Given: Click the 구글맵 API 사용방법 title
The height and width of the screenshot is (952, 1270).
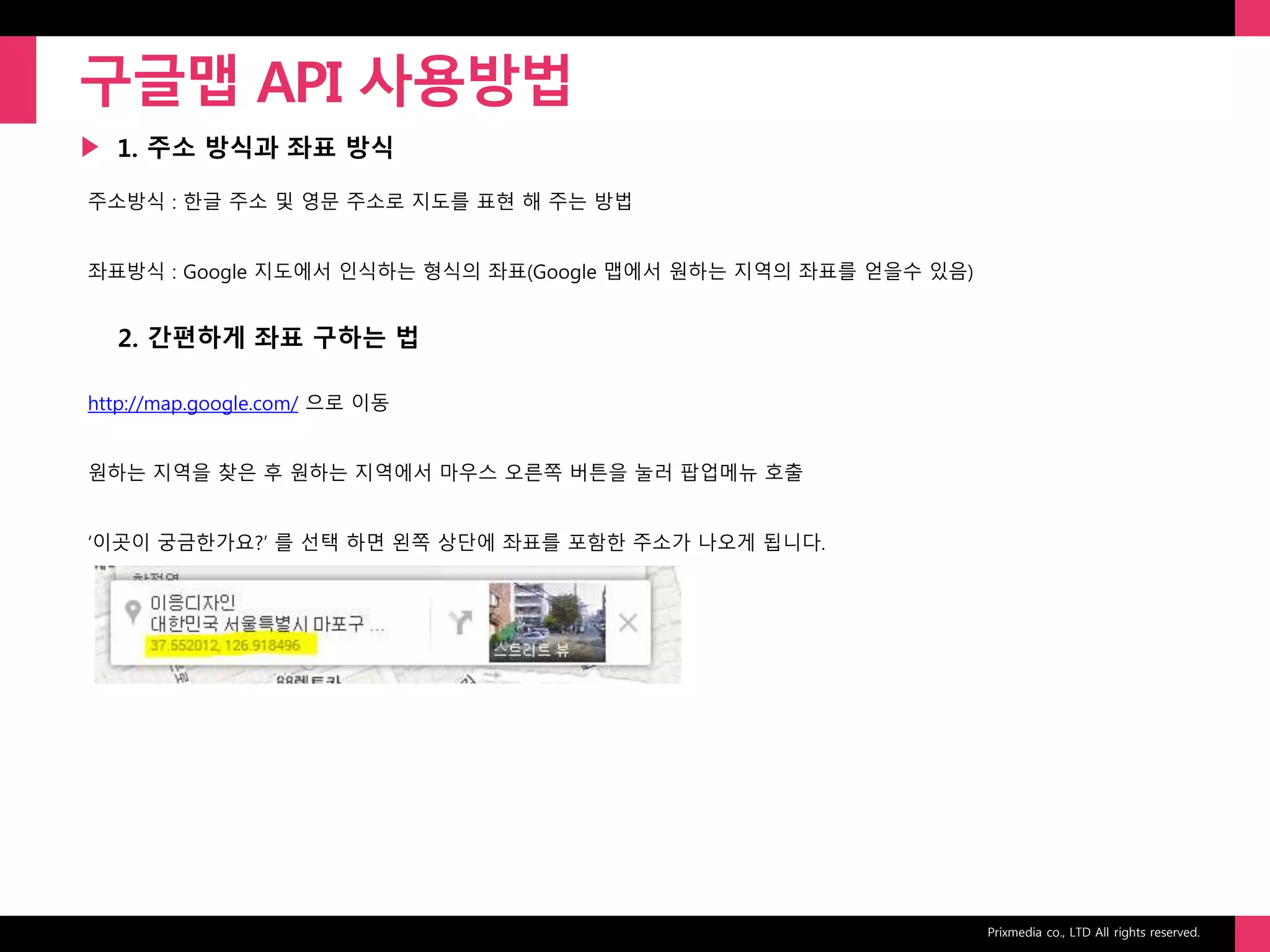Looking at the screenshot, I should [325, 81].
